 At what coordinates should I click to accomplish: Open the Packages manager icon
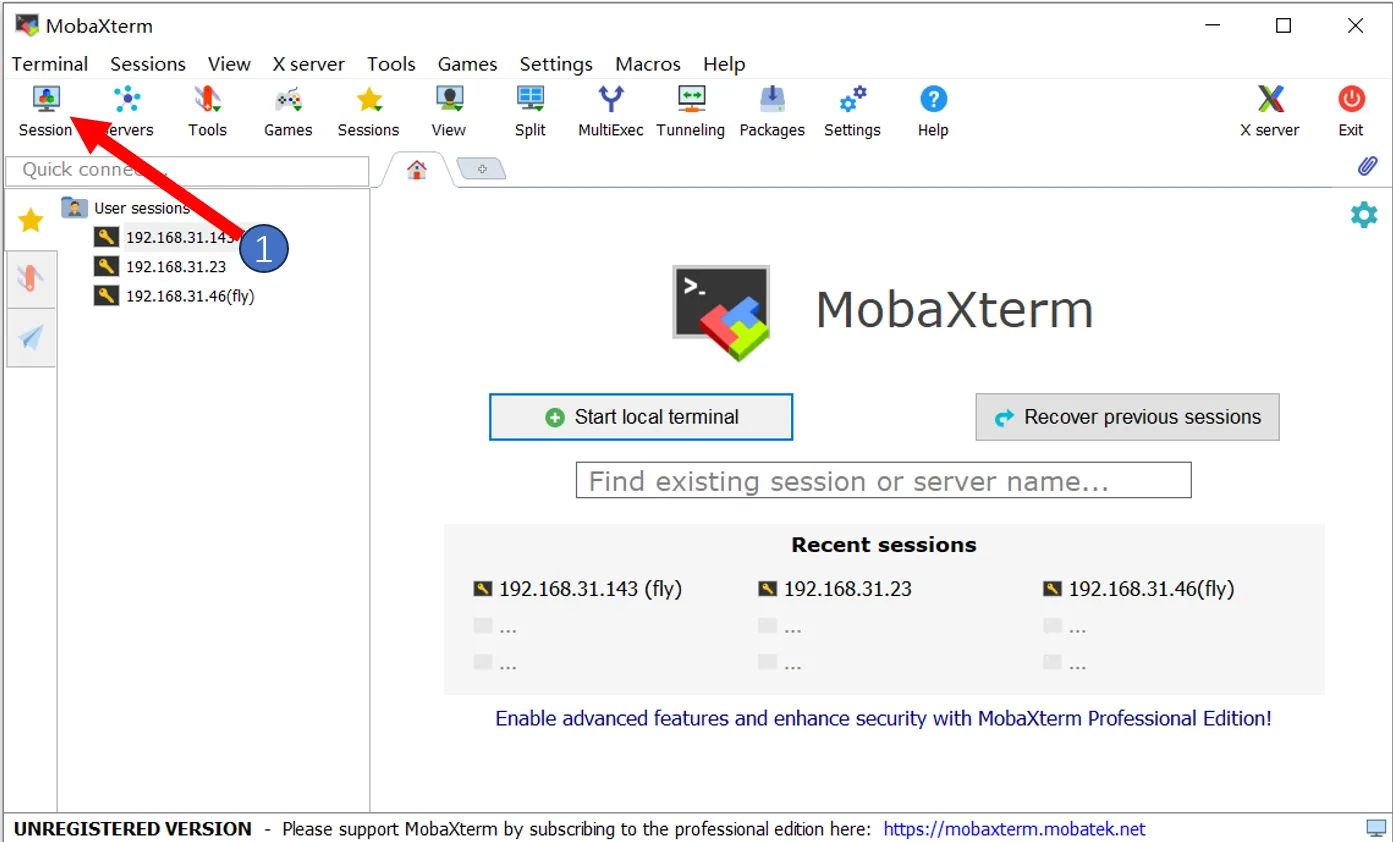(x=772, y=110)
